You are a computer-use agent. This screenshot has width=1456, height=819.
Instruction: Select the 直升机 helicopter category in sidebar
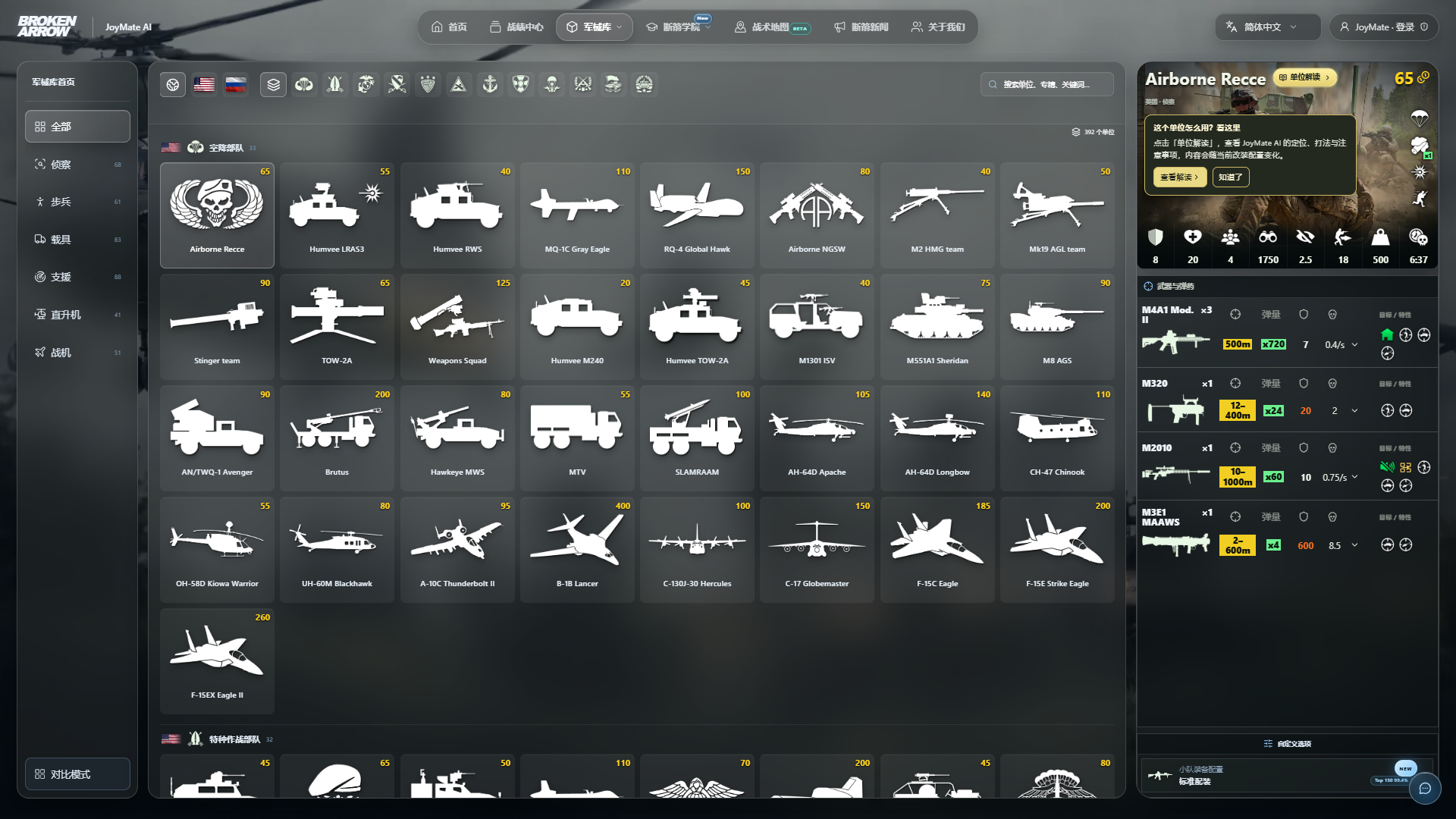[x=77, y=315]
